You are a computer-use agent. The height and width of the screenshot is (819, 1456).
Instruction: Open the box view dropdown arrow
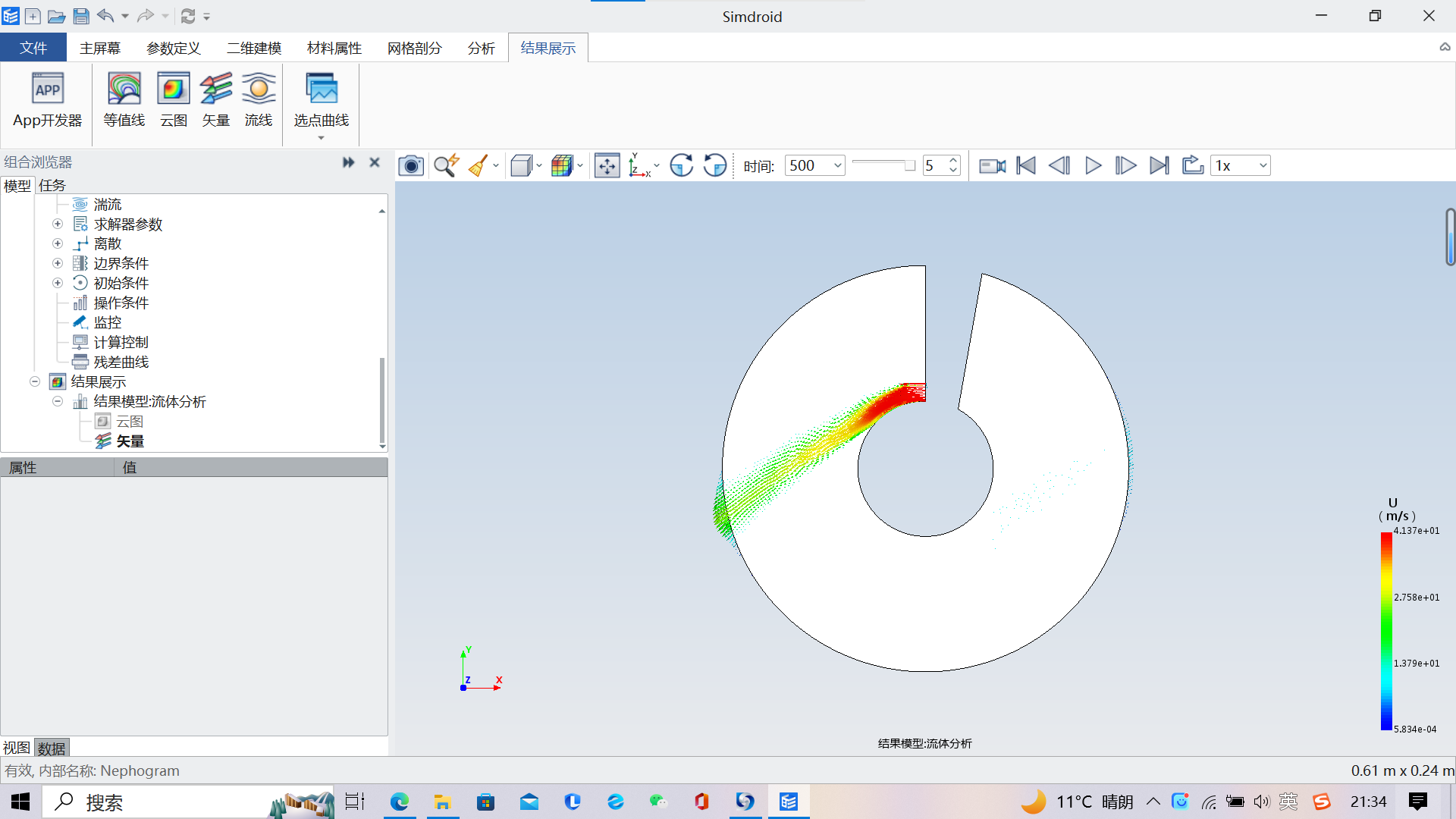tap(539, 165)
